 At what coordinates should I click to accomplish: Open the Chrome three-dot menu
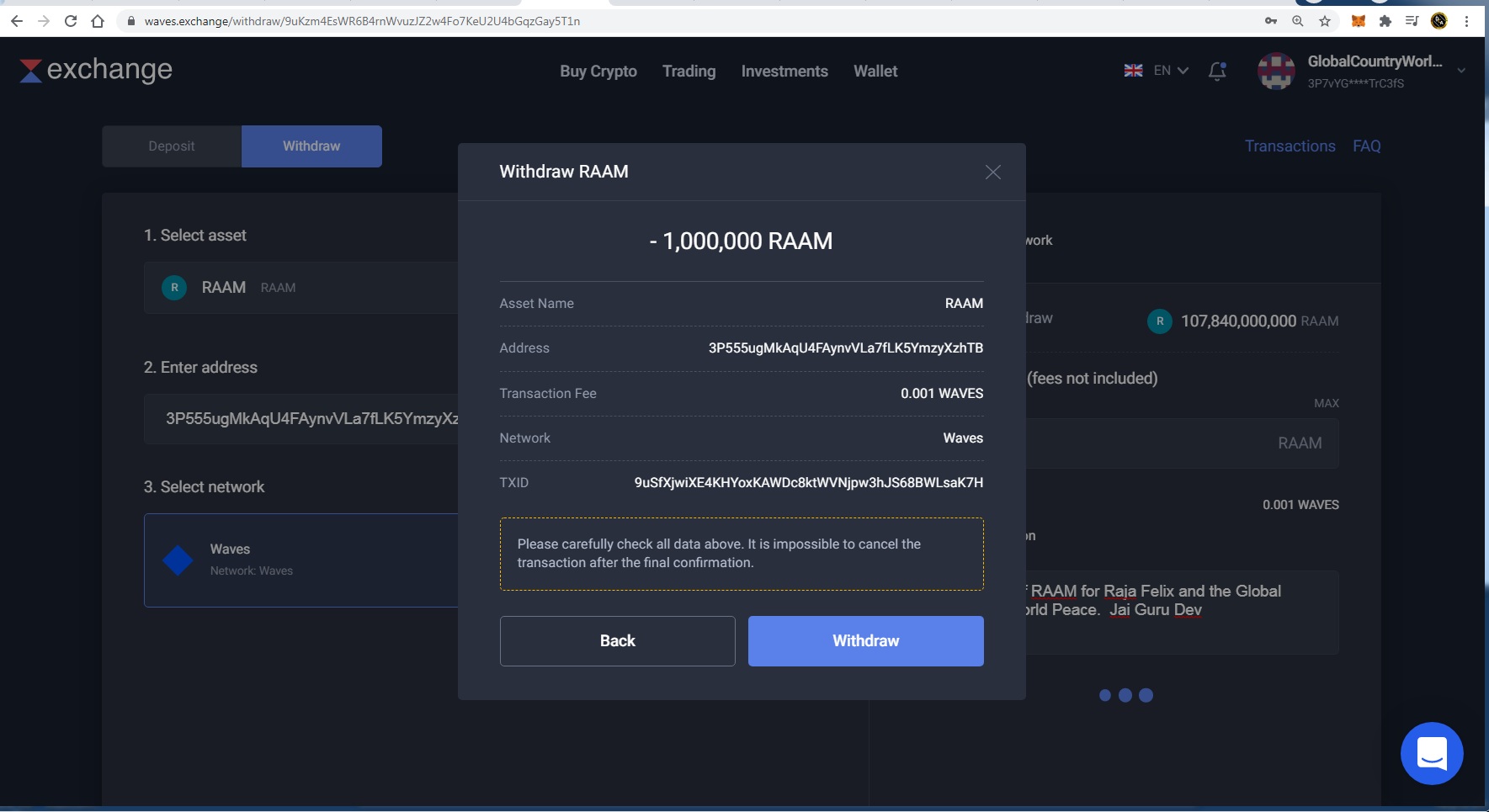point(1466,21)
